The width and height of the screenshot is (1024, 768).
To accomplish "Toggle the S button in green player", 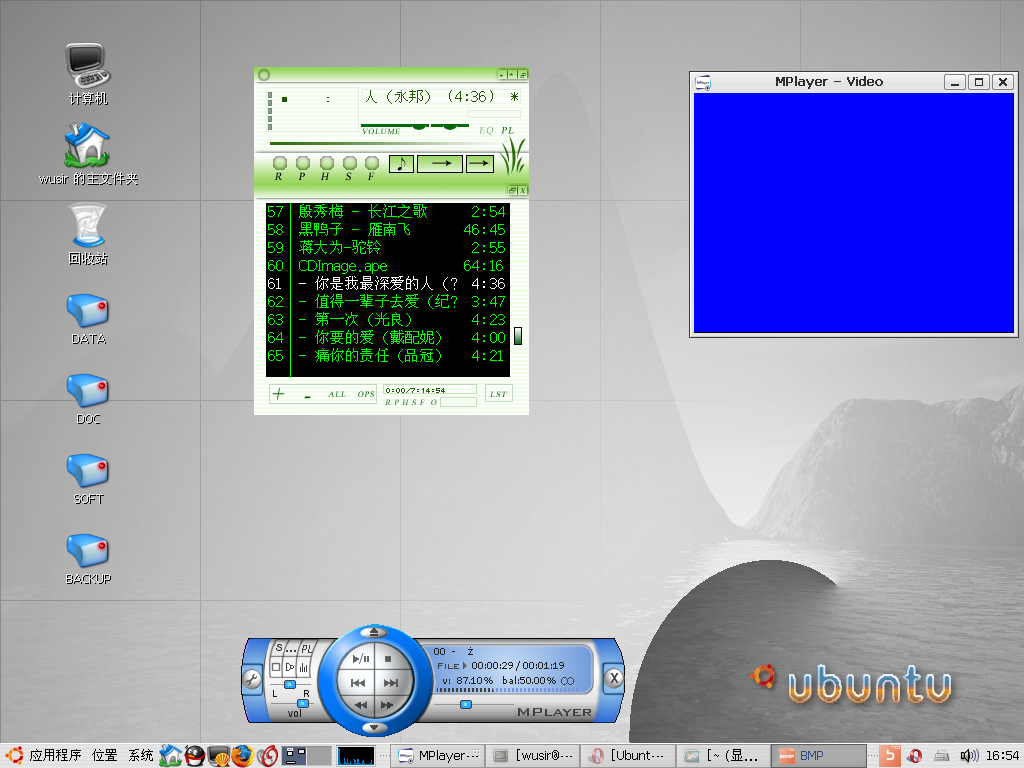I will pyautogui.click(x=350, y=163).
